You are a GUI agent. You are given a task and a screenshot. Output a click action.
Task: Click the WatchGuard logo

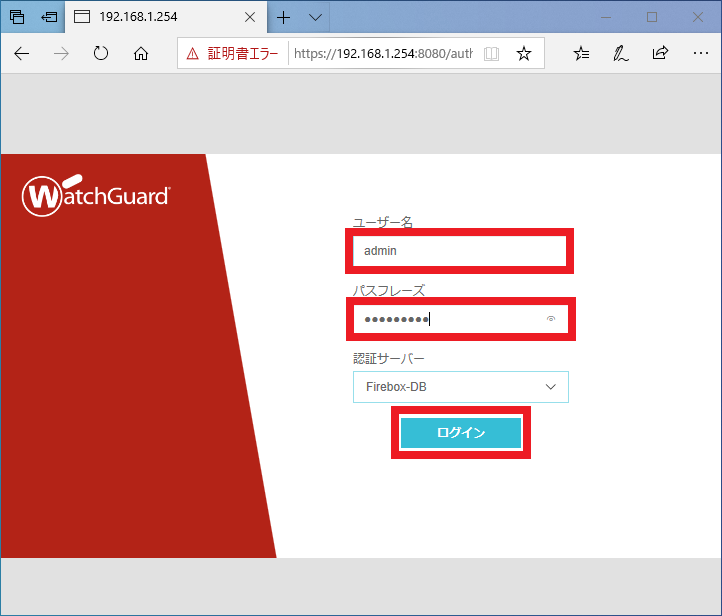point(96,195)
